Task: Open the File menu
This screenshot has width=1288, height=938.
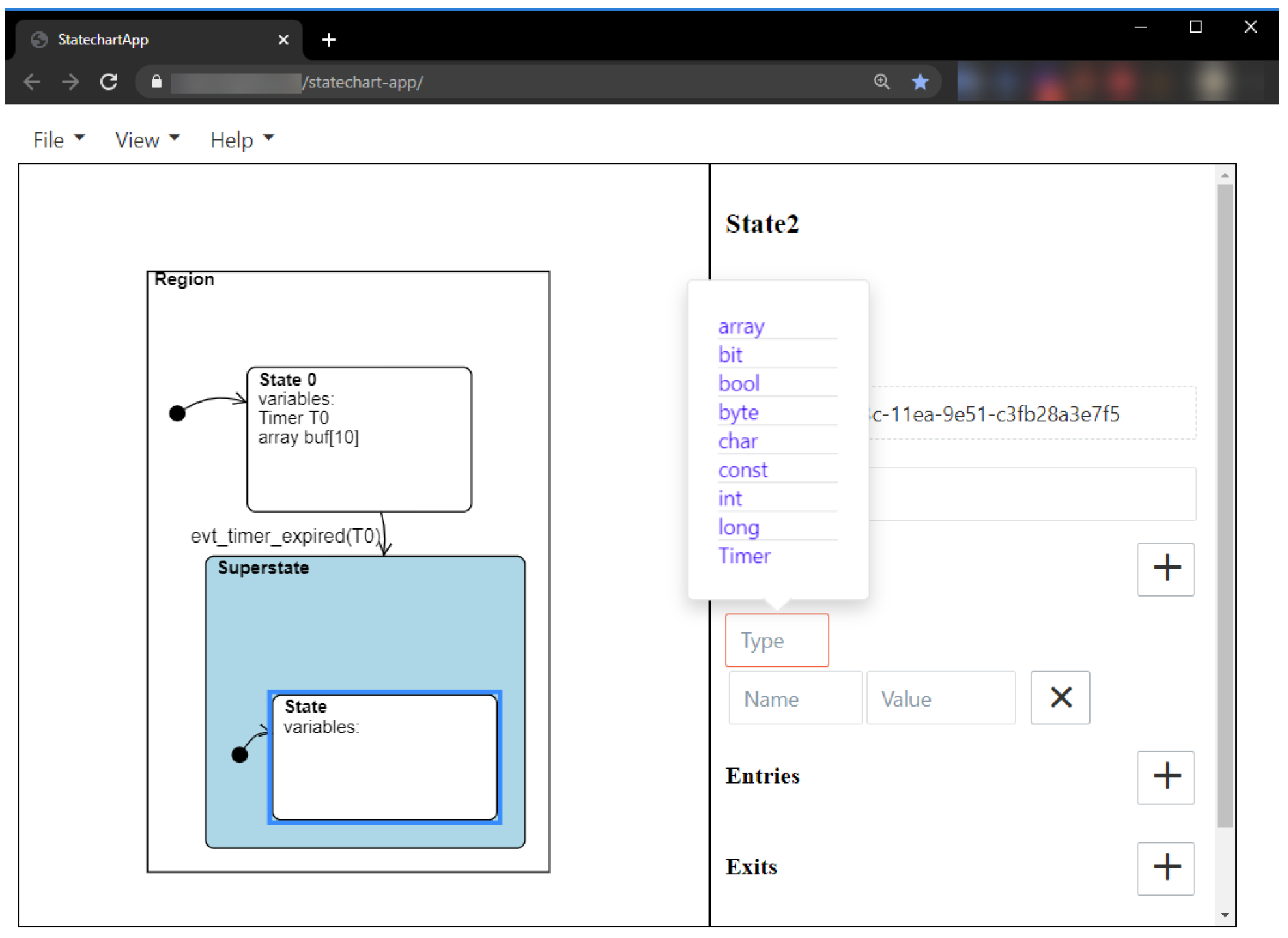Action: (59, 140)
